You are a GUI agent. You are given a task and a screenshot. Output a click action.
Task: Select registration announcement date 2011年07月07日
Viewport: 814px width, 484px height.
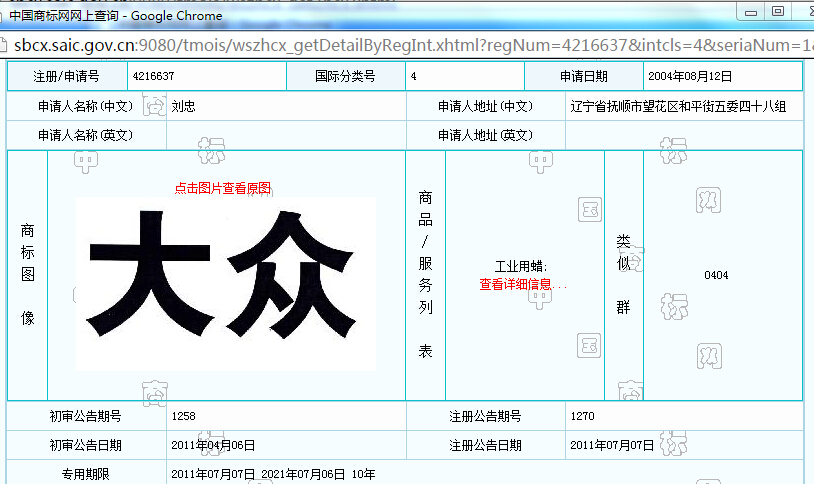612,445
